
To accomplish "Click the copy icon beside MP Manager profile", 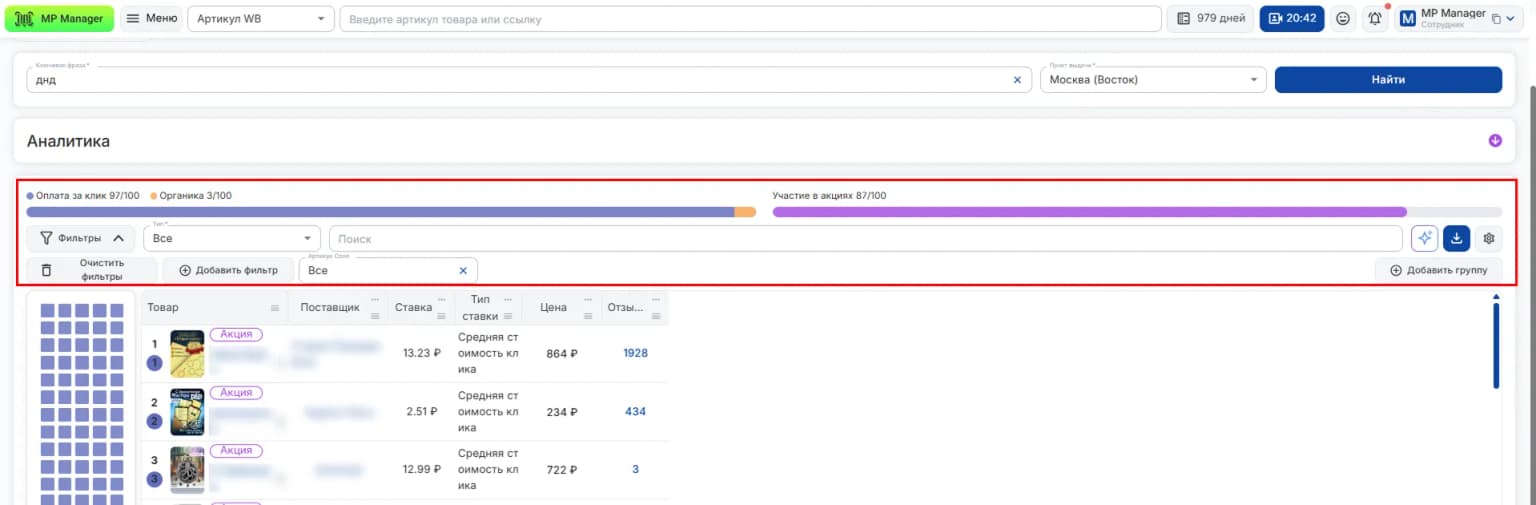I will pos(1496,18).
